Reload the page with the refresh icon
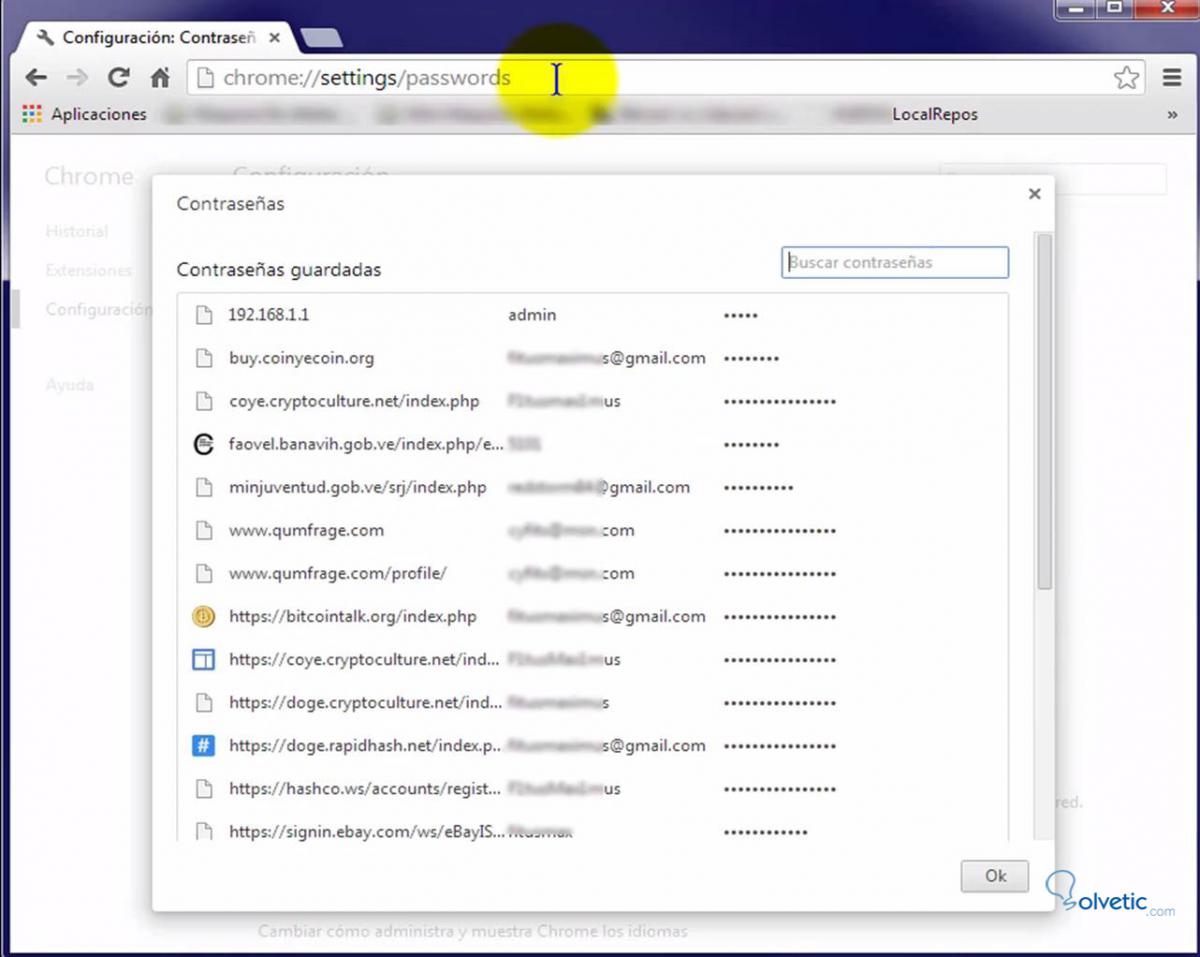Viewport: 1200px width, 957px height. click(x=119, y=78)
